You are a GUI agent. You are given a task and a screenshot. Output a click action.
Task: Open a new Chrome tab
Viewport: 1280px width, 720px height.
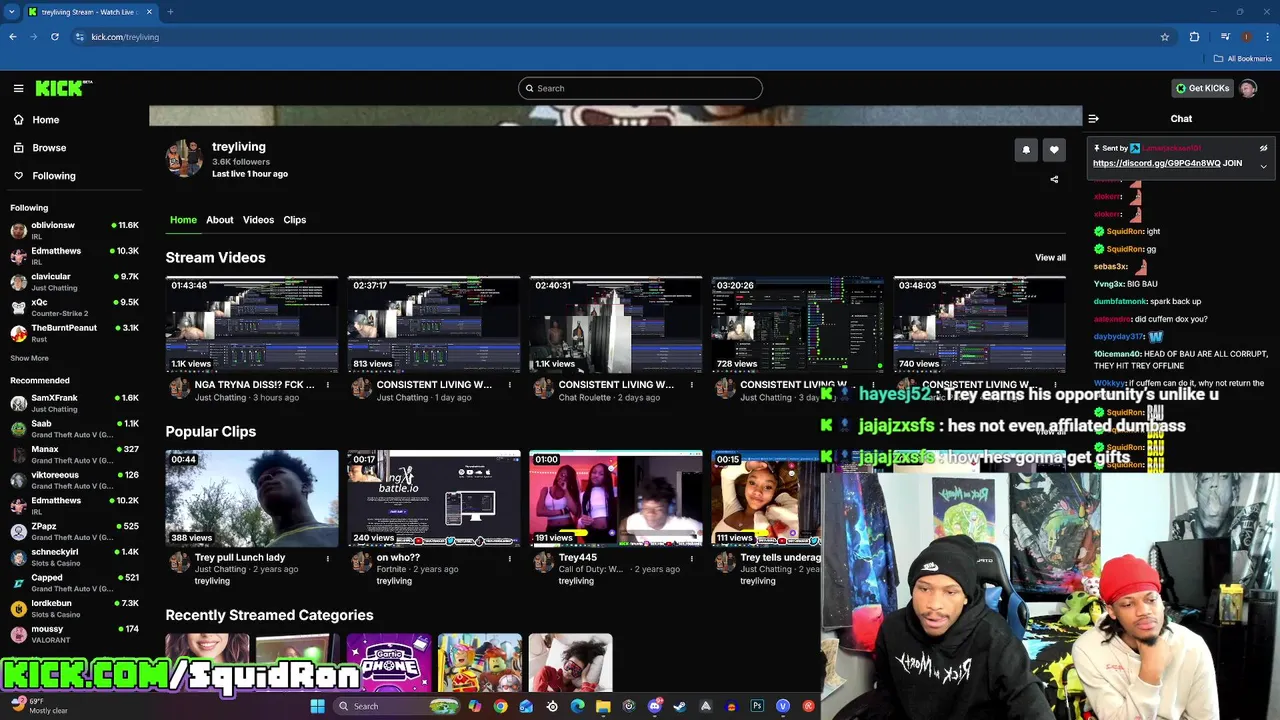coord(170,12)
